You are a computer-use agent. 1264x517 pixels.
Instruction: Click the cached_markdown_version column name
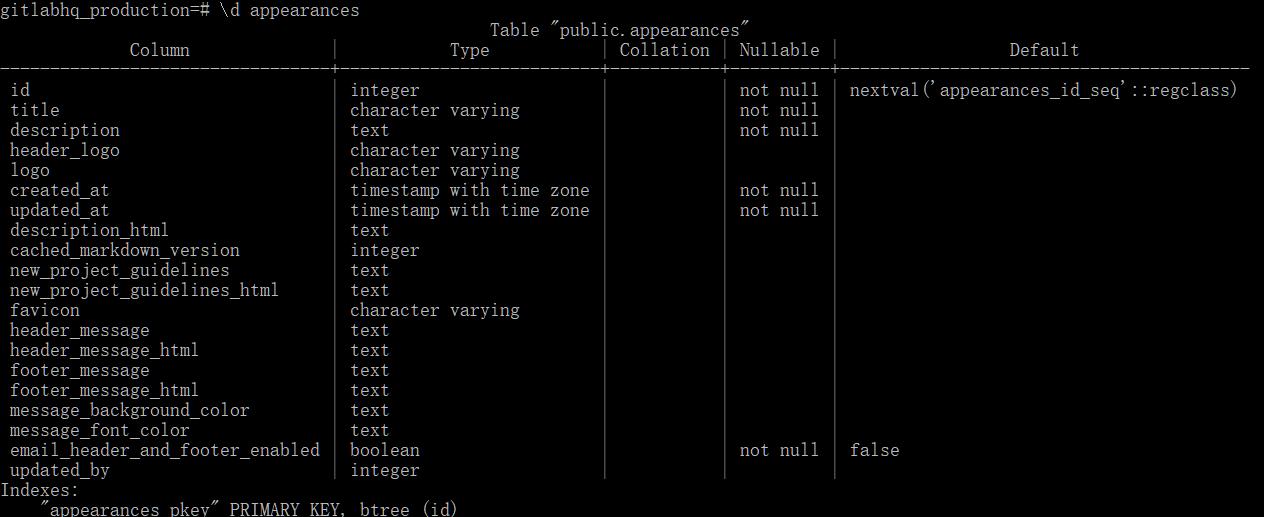[125, 250]
